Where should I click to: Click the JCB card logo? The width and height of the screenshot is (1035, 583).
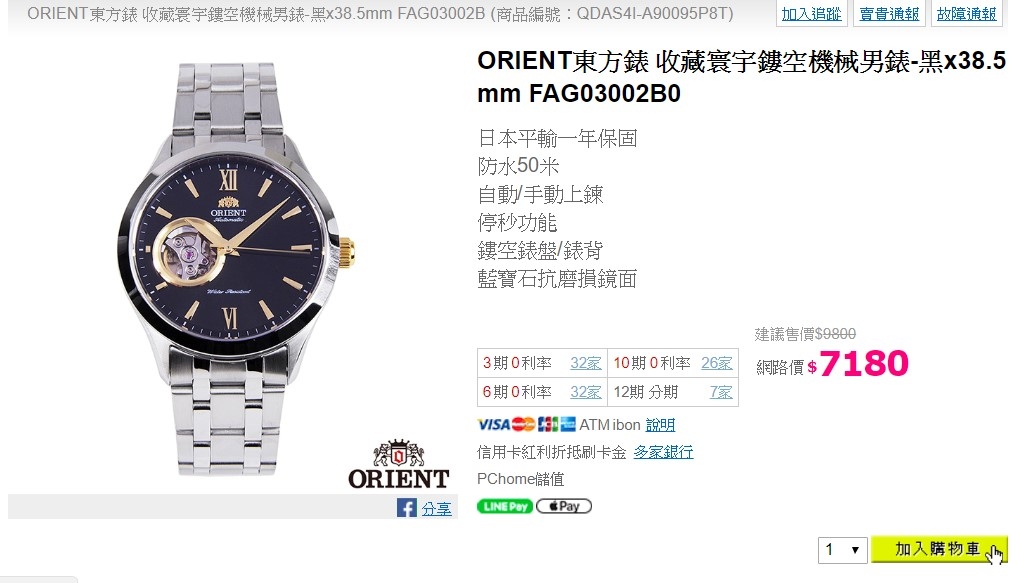click(x=548, y=425)
